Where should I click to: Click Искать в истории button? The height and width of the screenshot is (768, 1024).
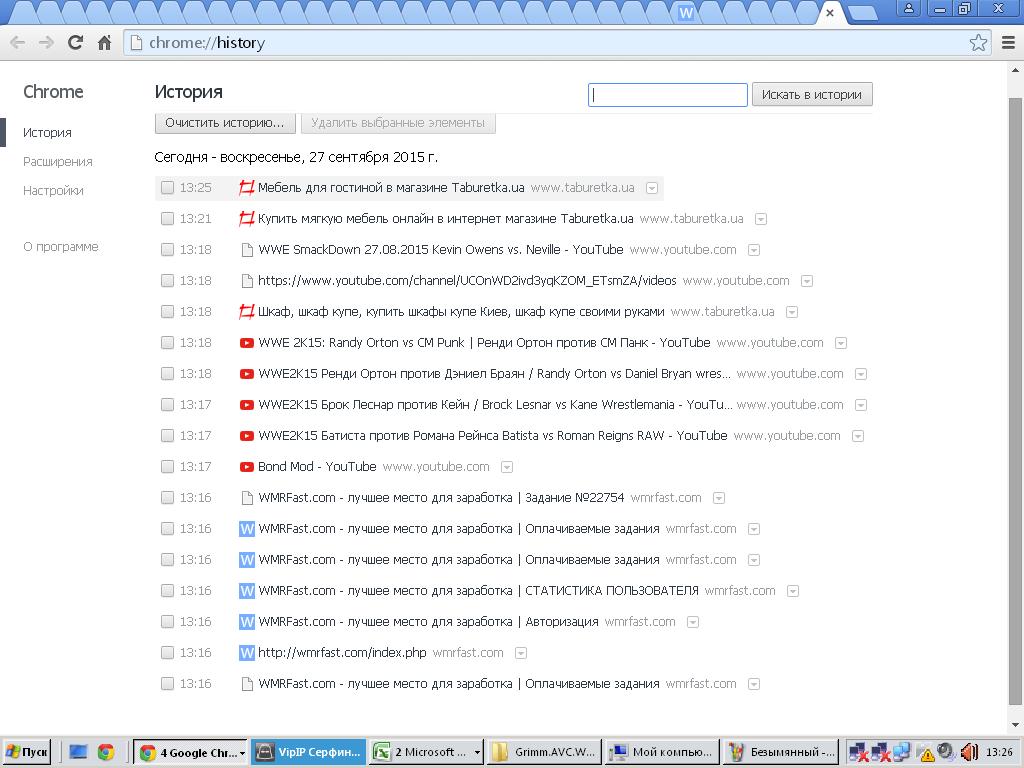[x=812, y=95]
